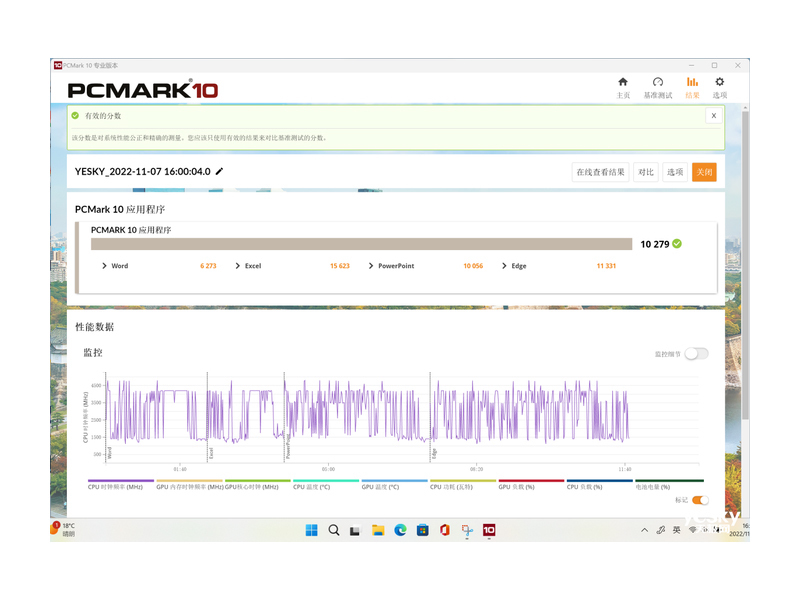Viewport: 800px width, 600px height.
Task: Dismiss the 有效的分数 notification banner
Action: pyautogui.click(x=714, y=116)
